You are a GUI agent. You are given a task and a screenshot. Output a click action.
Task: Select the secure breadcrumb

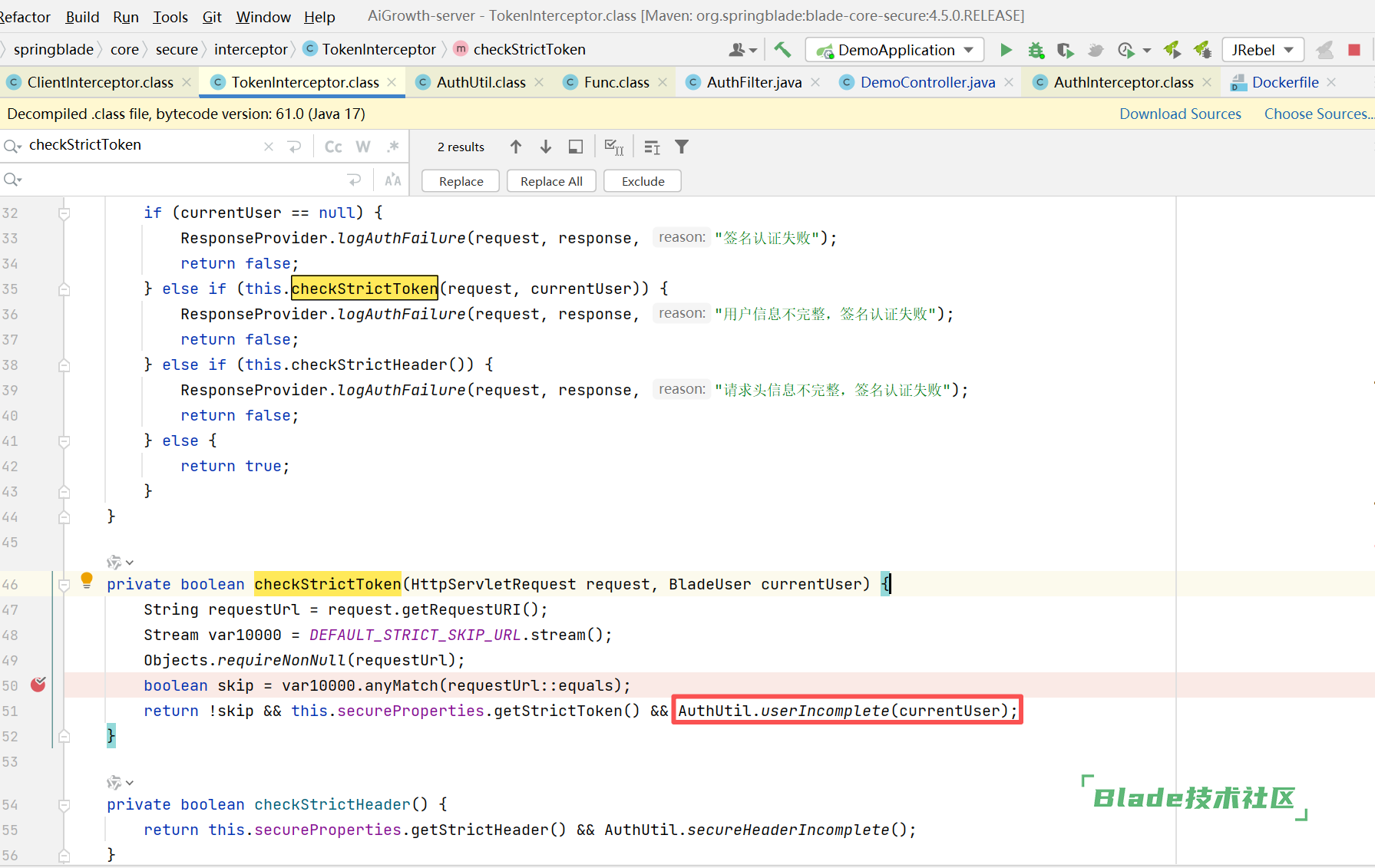(x=177, y=49)
